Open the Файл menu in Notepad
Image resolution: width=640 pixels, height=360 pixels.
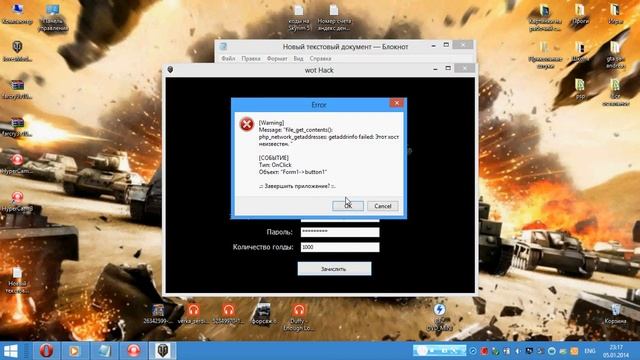[228, 58]
